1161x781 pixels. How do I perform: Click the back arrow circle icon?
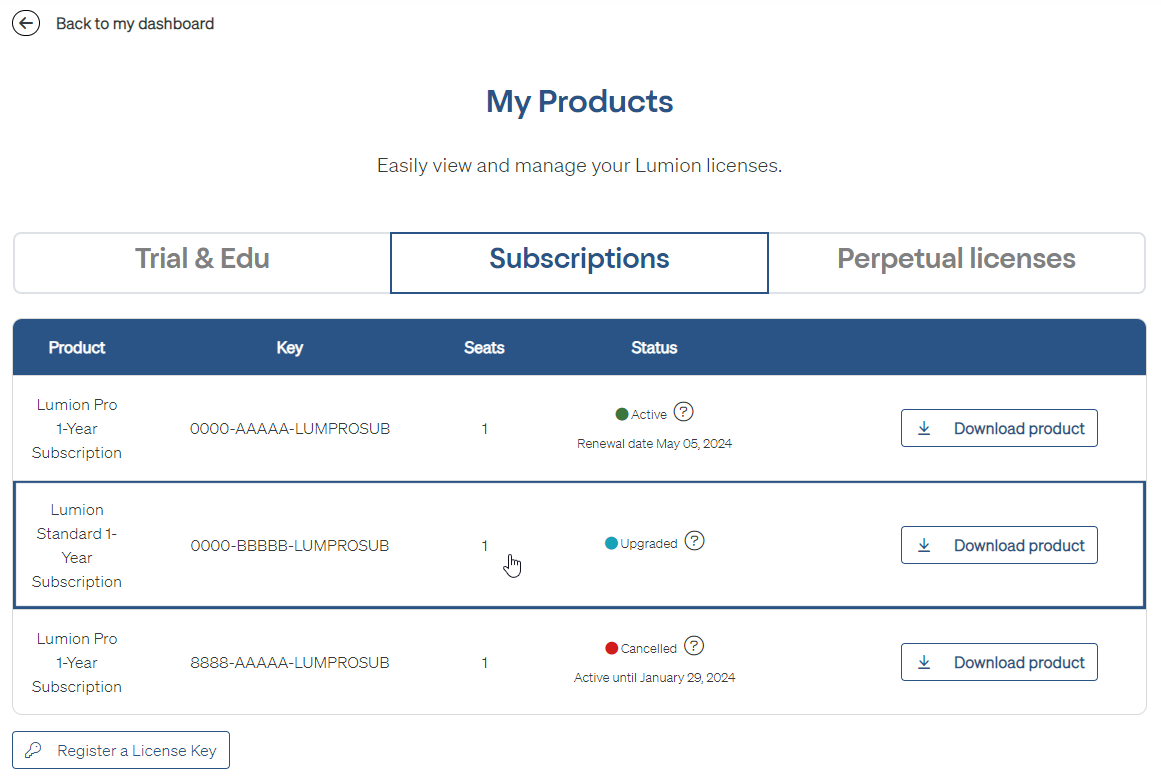26,23
